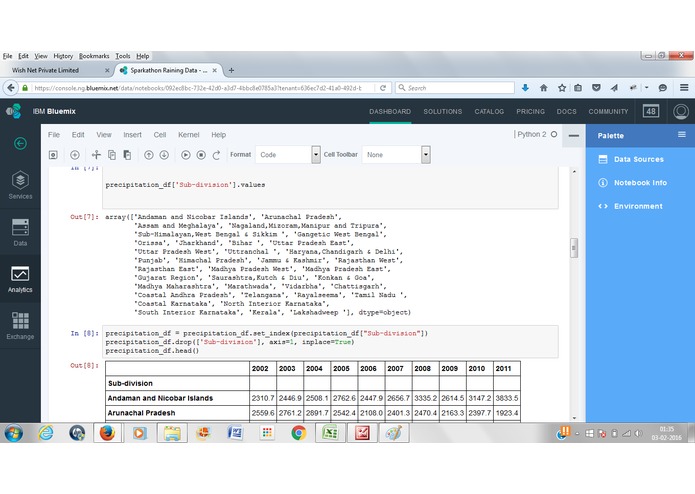Insert a new cell with the plus icon

pyautogui.click(x=75, y=155)
